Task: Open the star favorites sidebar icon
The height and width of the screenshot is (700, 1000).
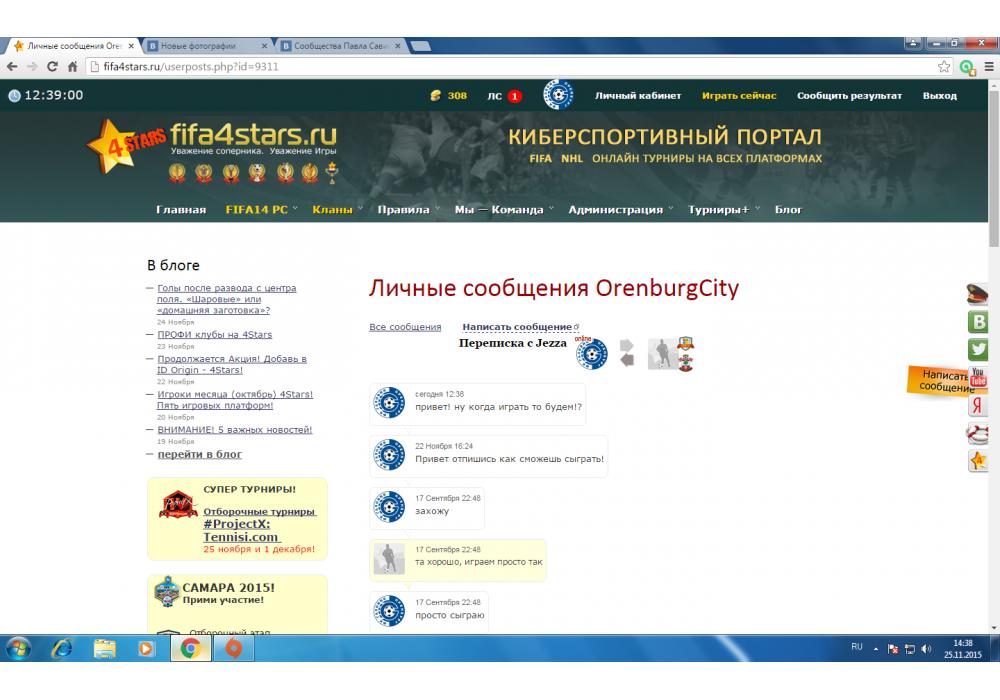Action: (x=978, y=460)
